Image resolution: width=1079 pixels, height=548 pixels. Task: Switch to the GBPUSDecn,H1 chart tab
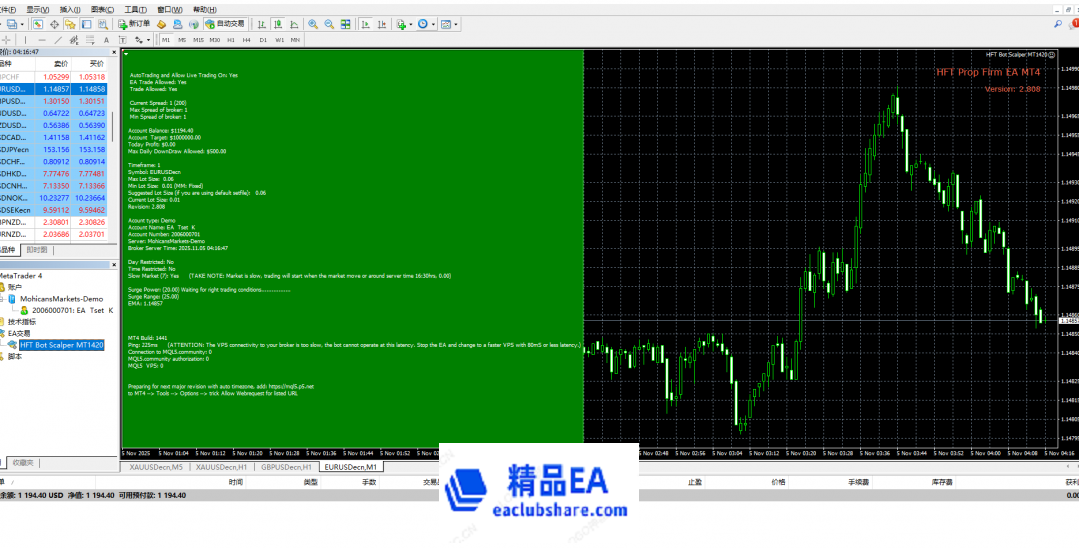(x=288, y=467)
